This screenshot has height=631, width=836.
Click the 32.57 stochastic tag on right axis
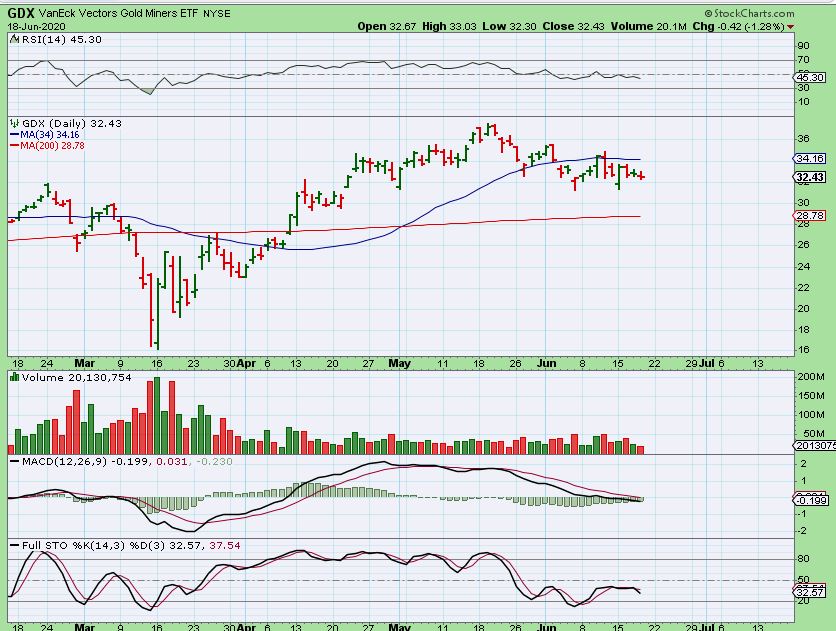(810, 593)
